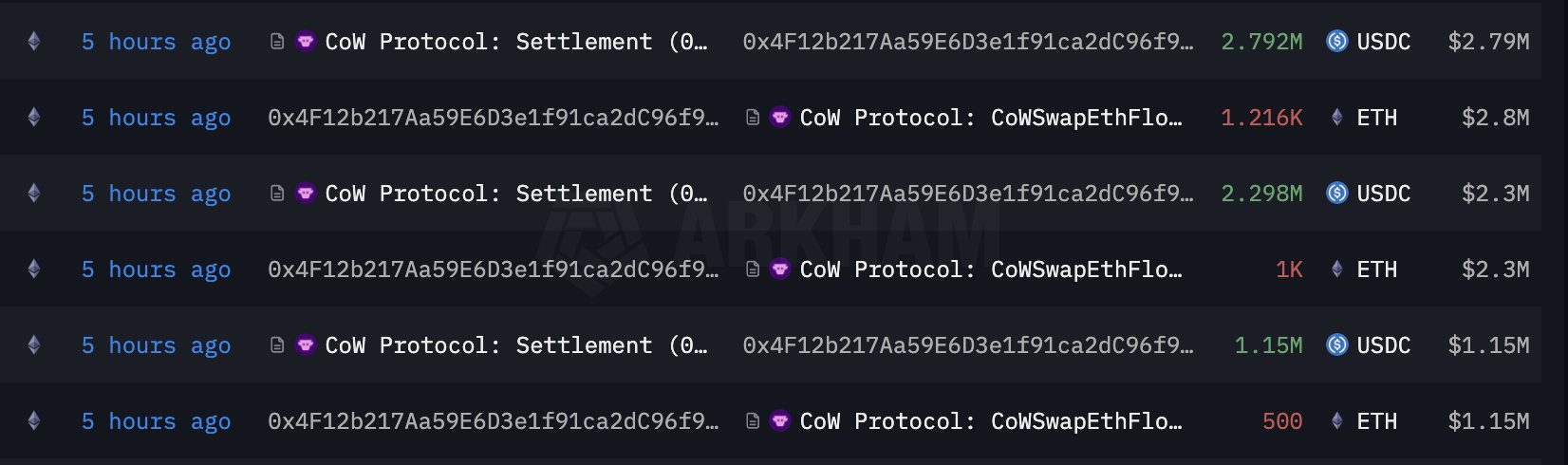Open the first '5 hours ago' transaction link
This screenshot has height=465, width=1568.
(x=156, y=42)
